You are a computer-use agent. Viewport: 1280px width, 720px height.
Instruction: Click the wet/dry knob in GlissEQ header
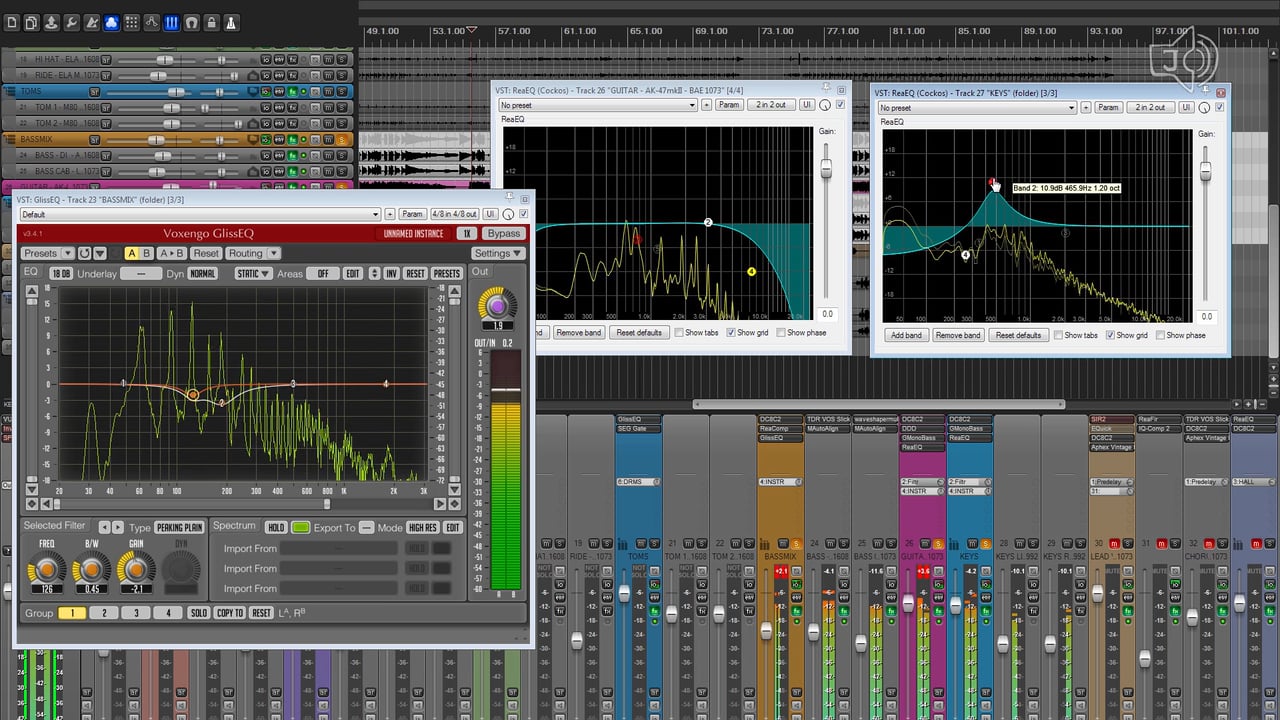click(x=508, y=214)
